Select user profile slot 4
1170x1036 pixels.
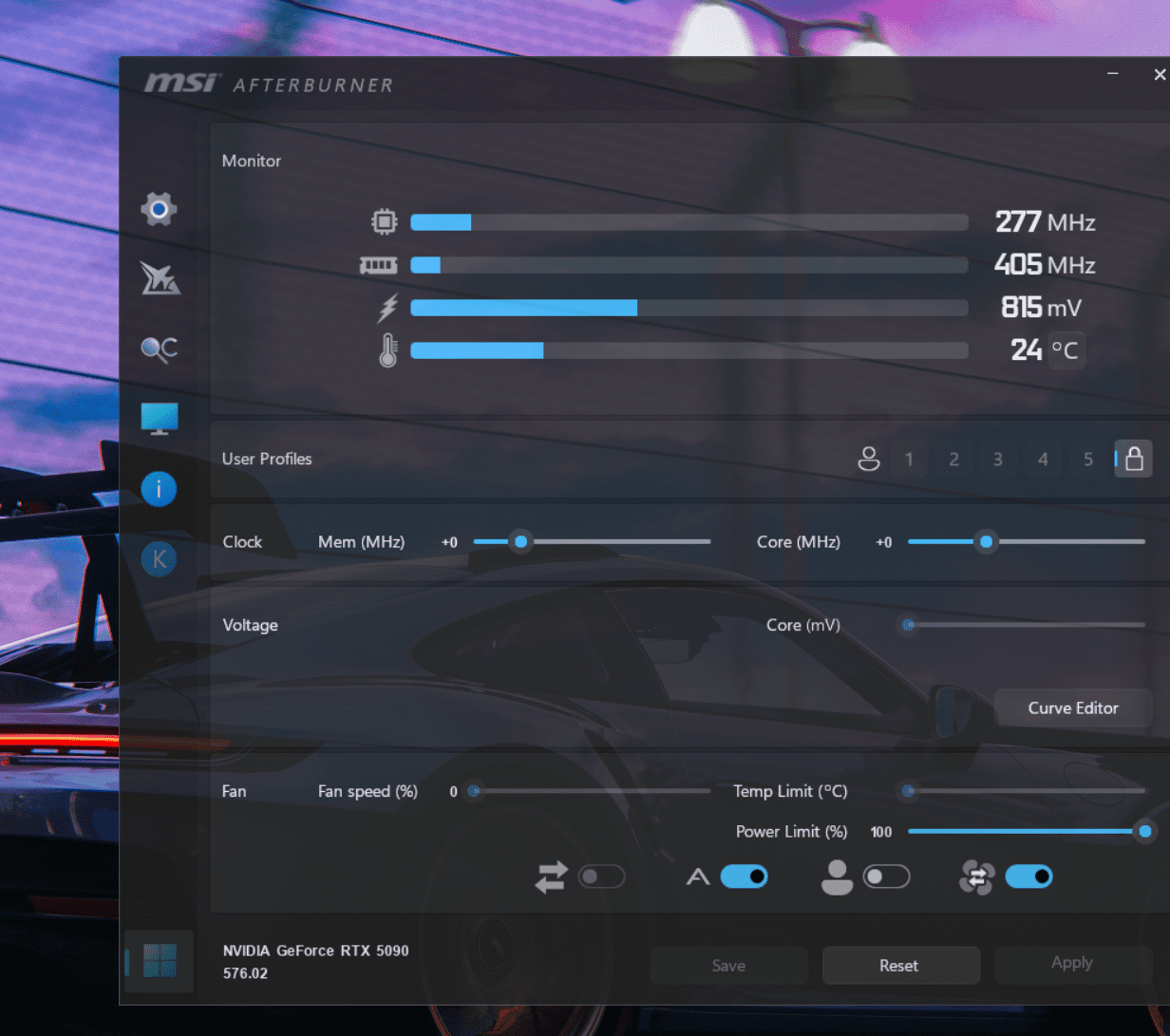click(x=1043, y=460)
